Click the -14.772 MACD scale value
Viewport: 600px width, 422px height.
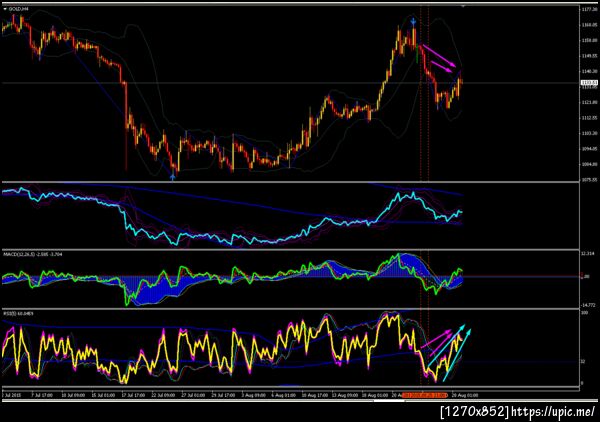click(x=589, y=305)
